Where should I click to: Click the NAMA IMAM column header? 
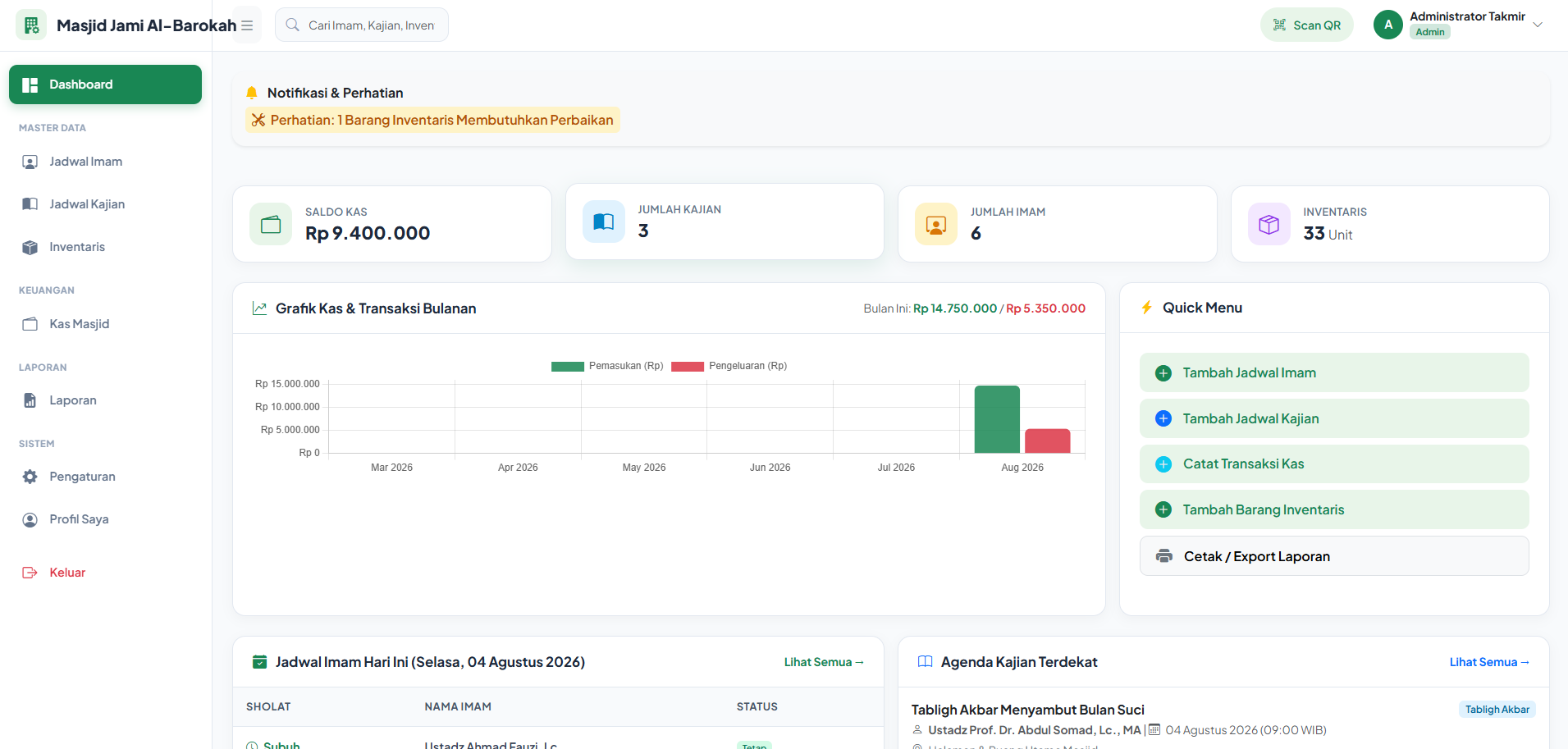(x=458, y=706)
